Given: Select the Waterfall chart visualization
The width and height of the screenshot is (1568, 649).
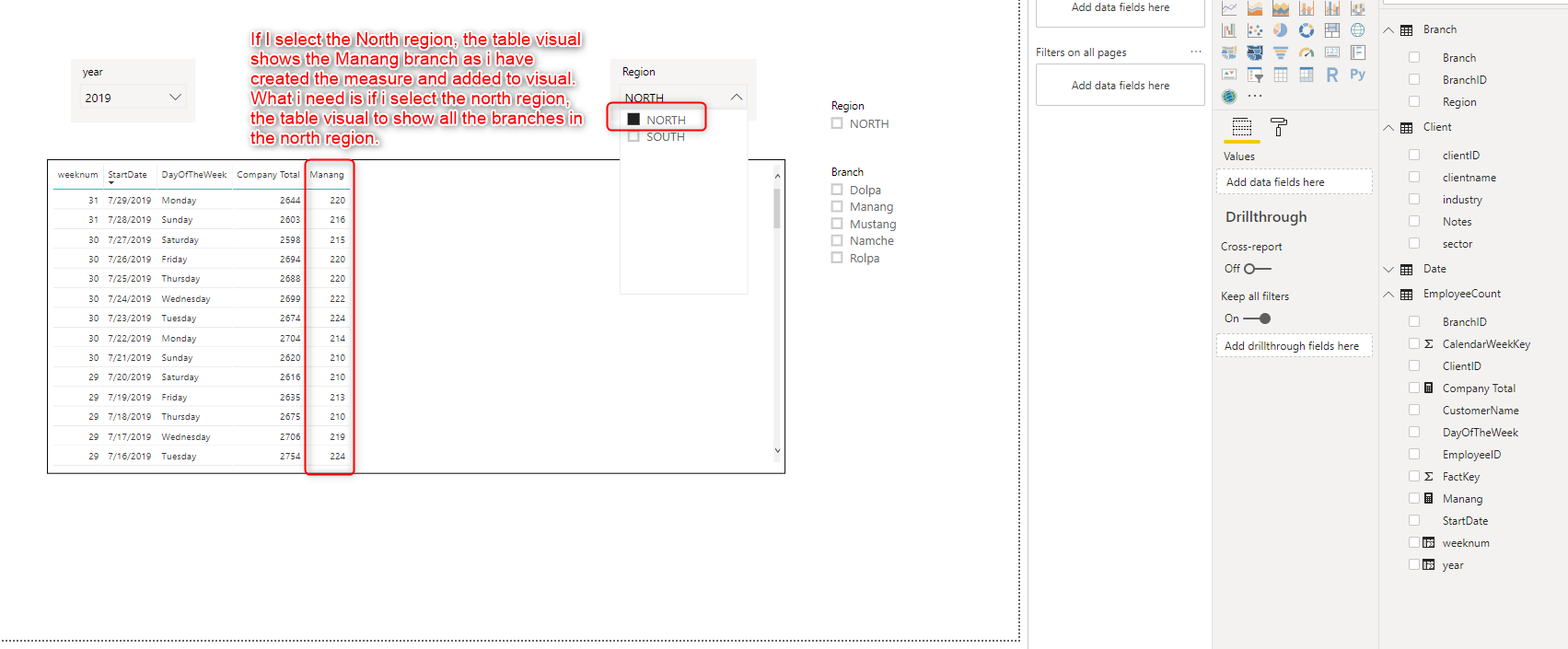Looking at the screenshot, I should click(1229, 30).
